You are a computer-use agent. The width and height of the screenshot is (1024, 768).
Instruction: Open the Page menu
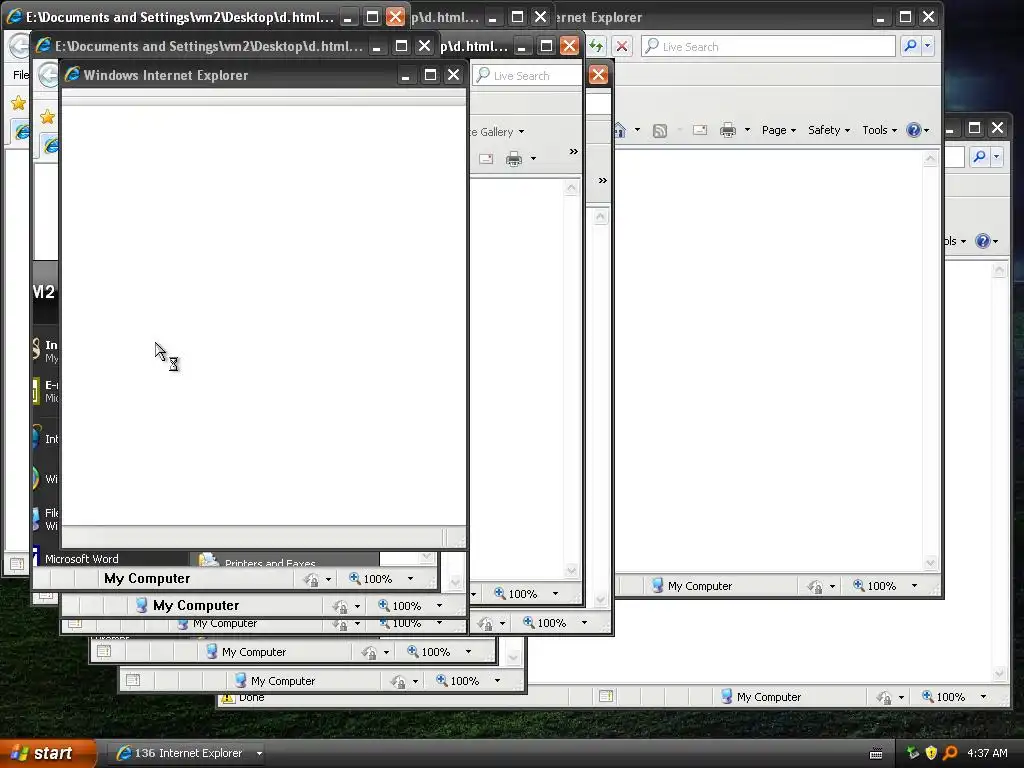point(778,130)
